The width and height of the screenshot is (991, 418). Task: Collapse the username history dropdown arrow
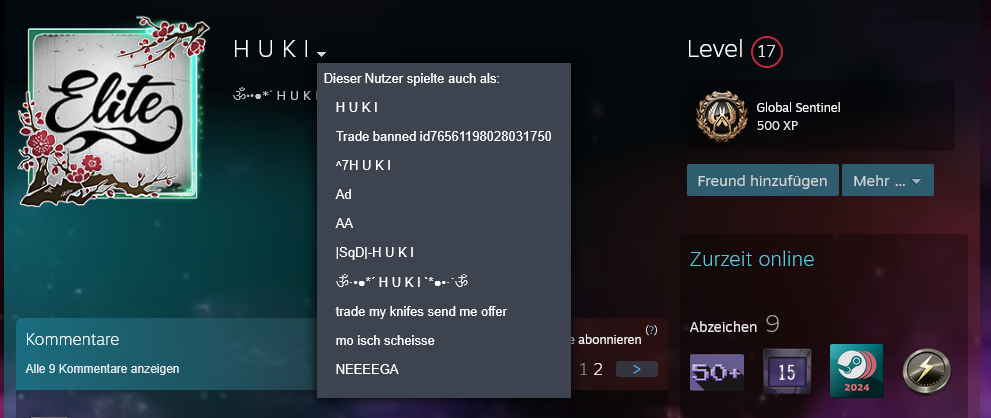pos(322,53)
